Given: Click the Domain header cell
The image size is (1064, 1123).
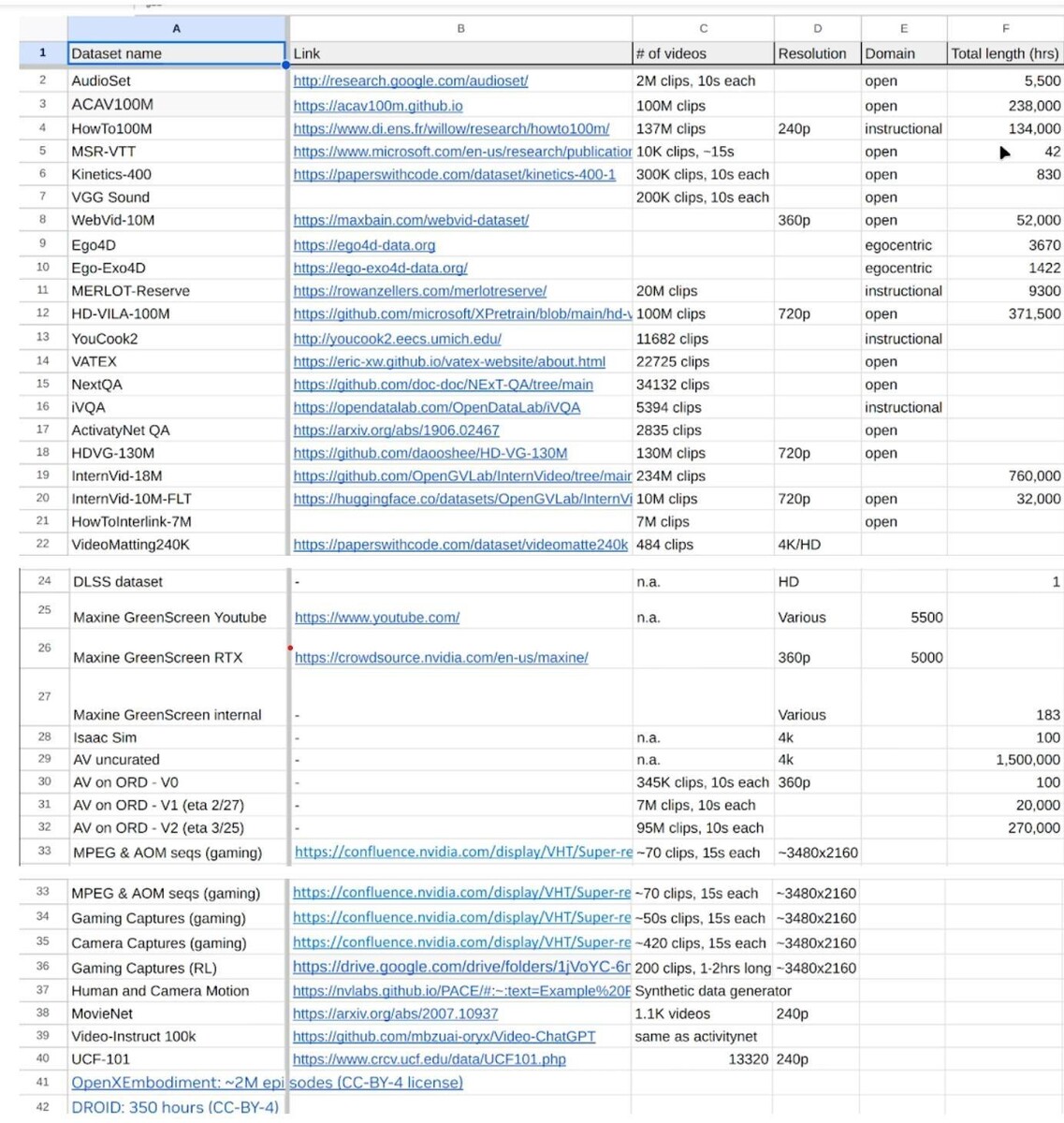Looking at the screenshot, I should [903, 53].
